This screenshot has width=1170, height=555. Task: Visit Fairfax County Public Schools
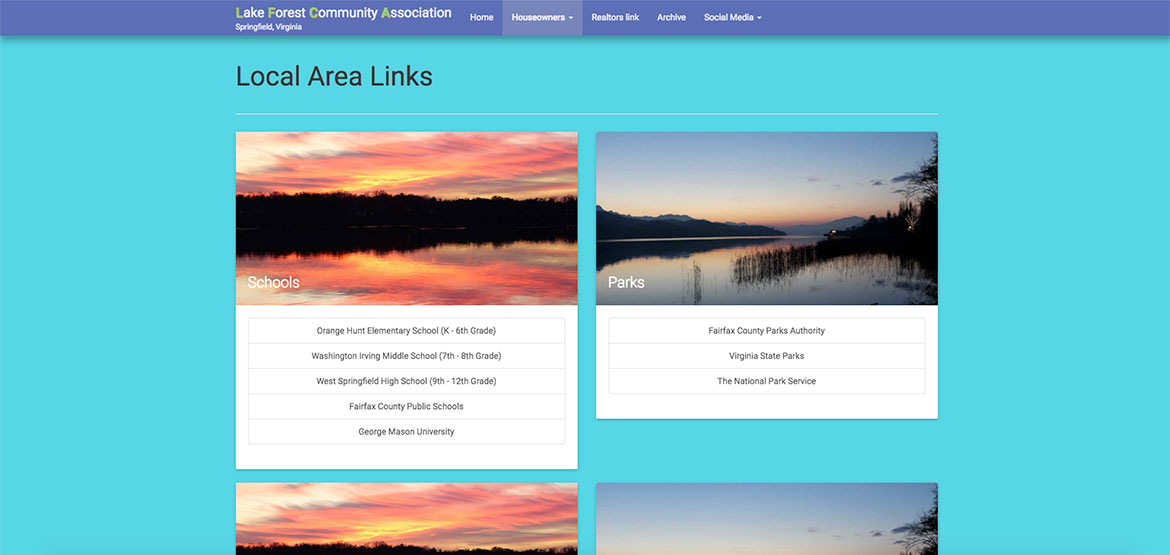point(407,407)
